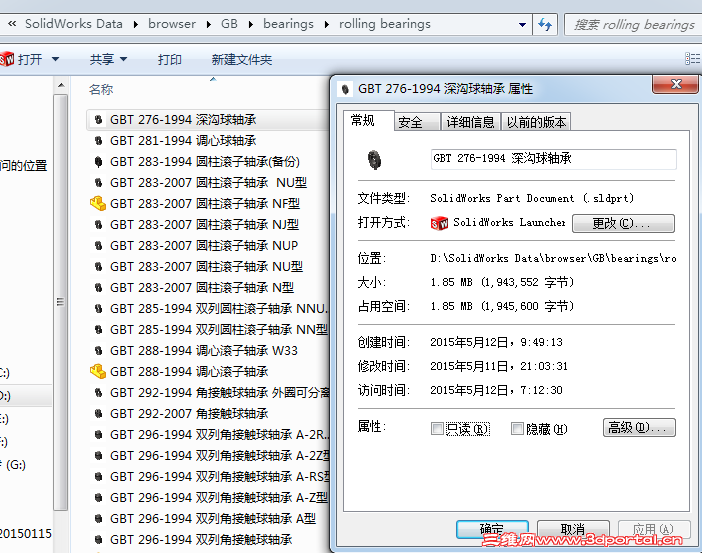Click the SolidWorks Data breadcrumb segment
This screenshot has width=702, height=553.
point(73,24)
